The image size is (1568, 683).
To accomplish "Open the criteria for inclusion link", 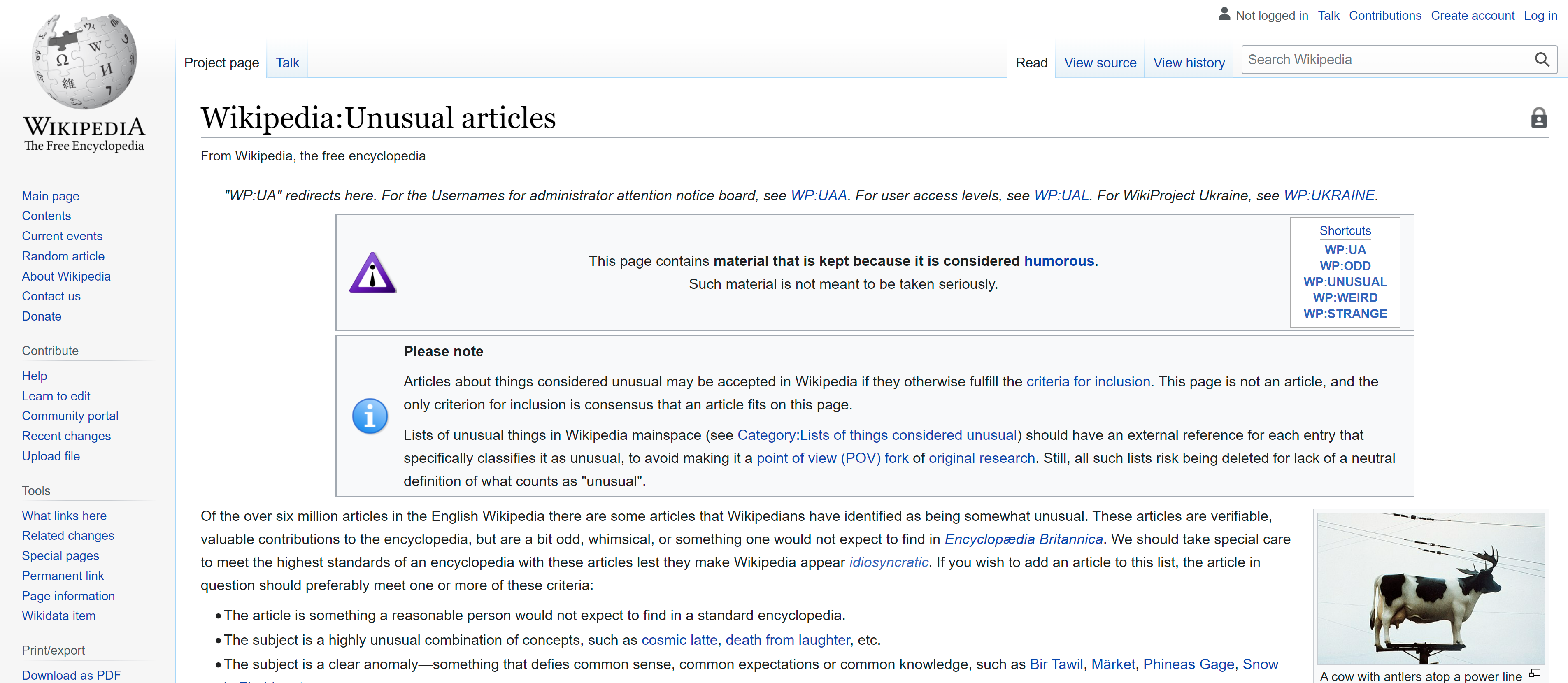I will point(1089,382).
